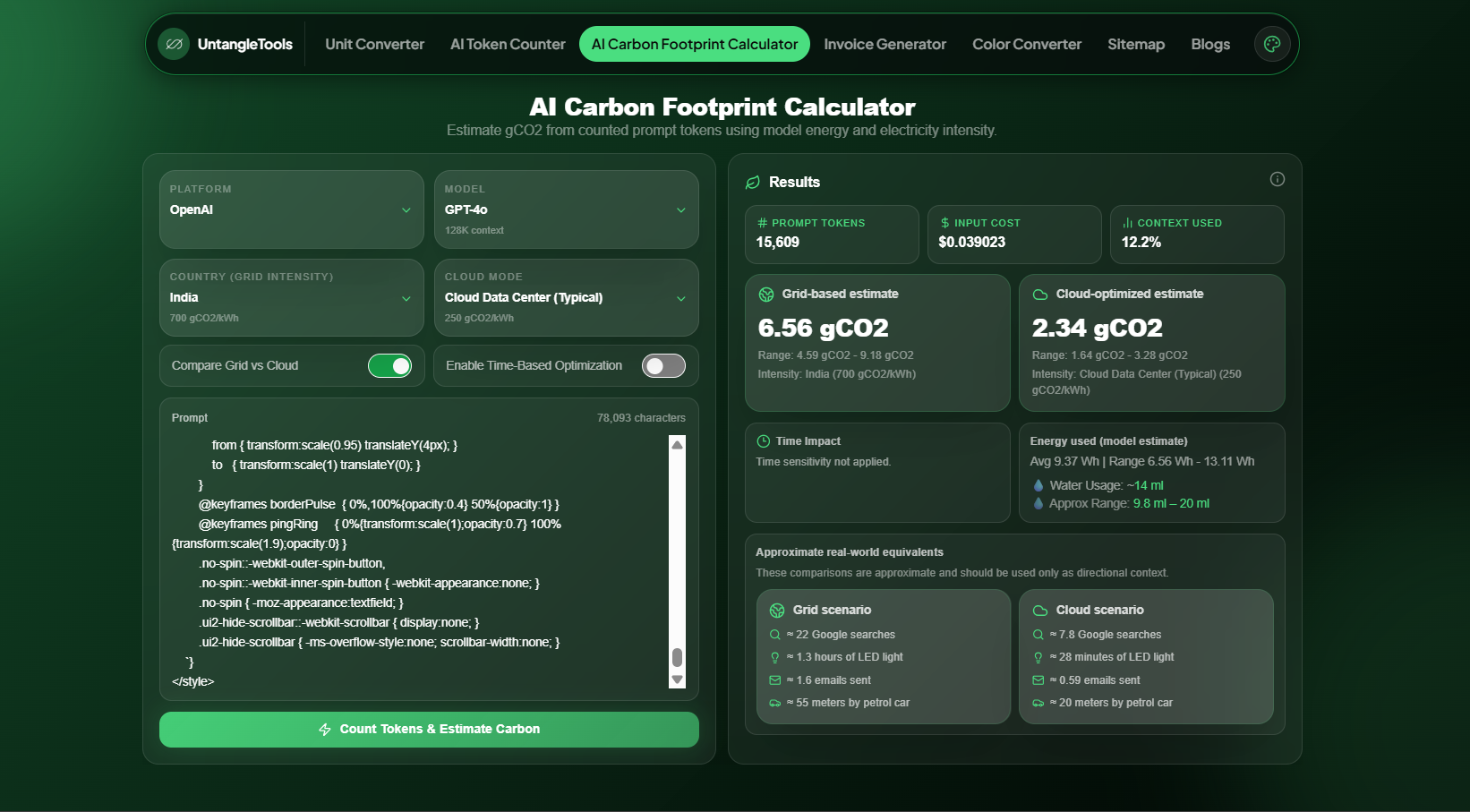Image resolution: width=1470 pixels, height=812 pixels.
Task: Navigate to the Sitemap tab
Action: click(1136, 44)
